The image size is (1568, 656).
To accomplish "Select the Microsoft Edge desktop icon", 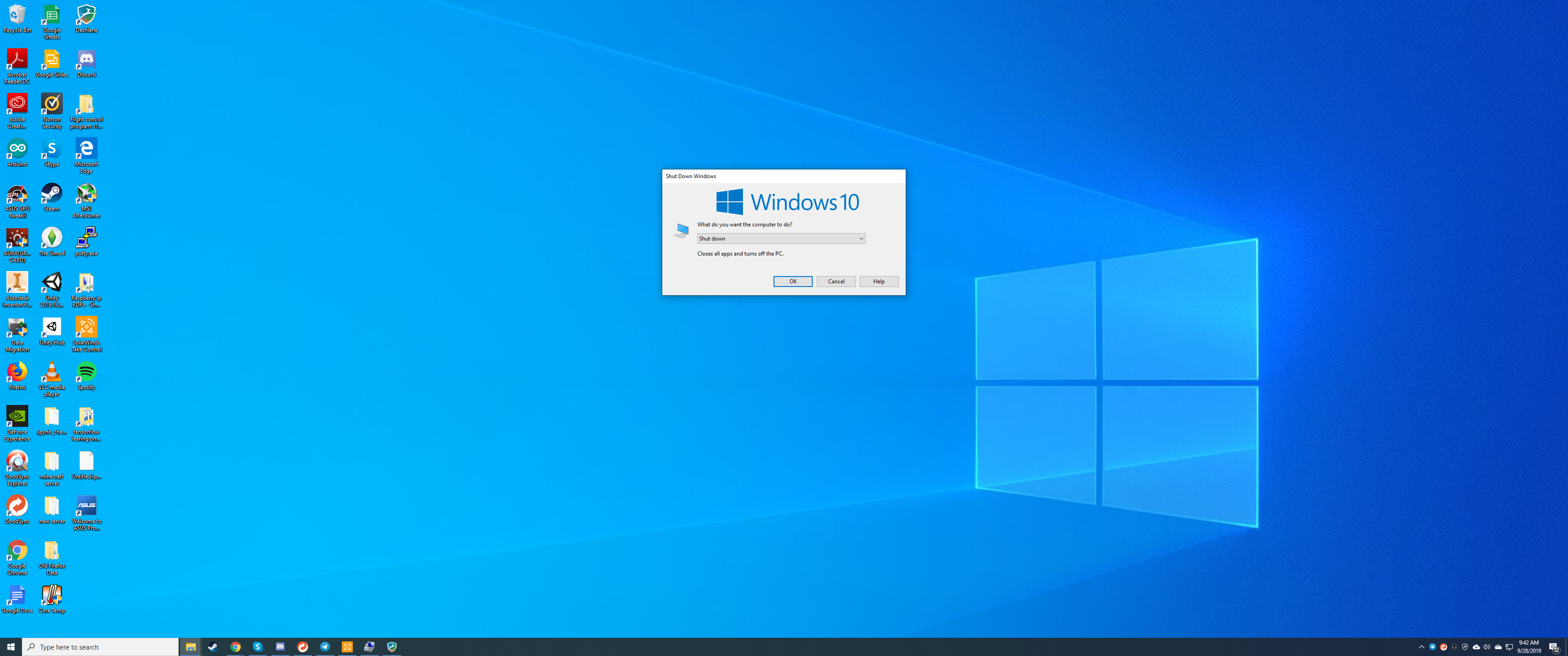I will click(87, 156).
